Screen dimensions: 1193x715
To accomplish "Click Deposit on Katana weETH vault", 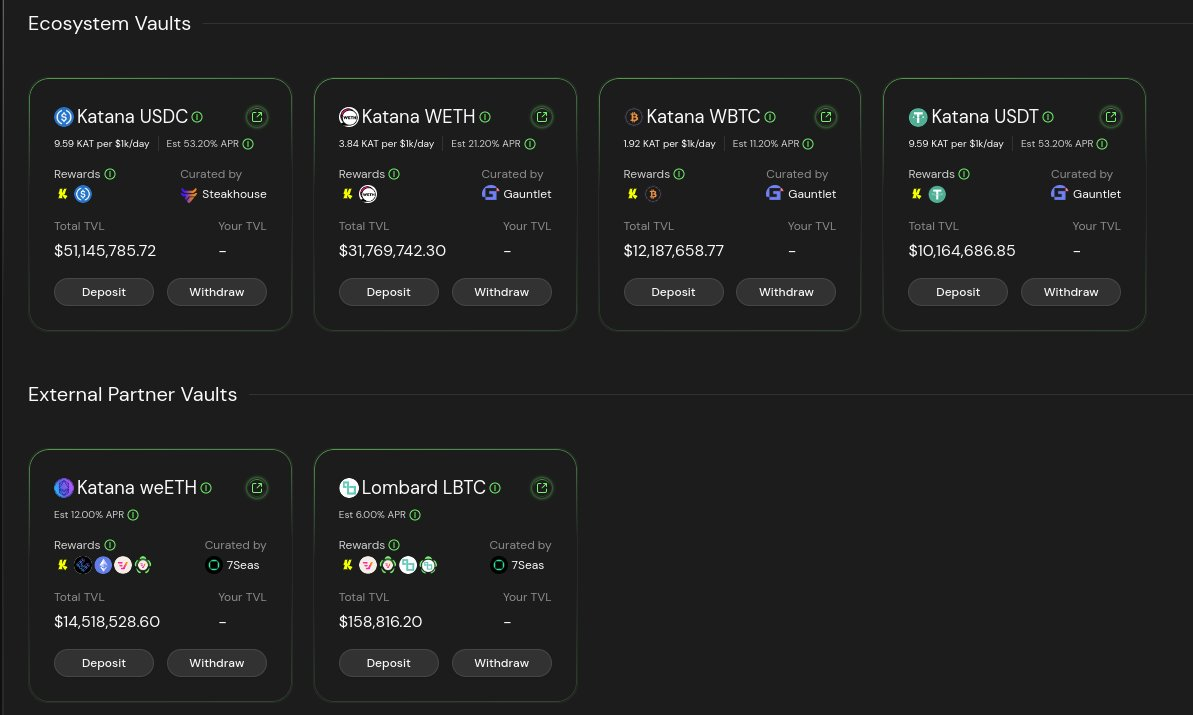I will click(104, 663).
